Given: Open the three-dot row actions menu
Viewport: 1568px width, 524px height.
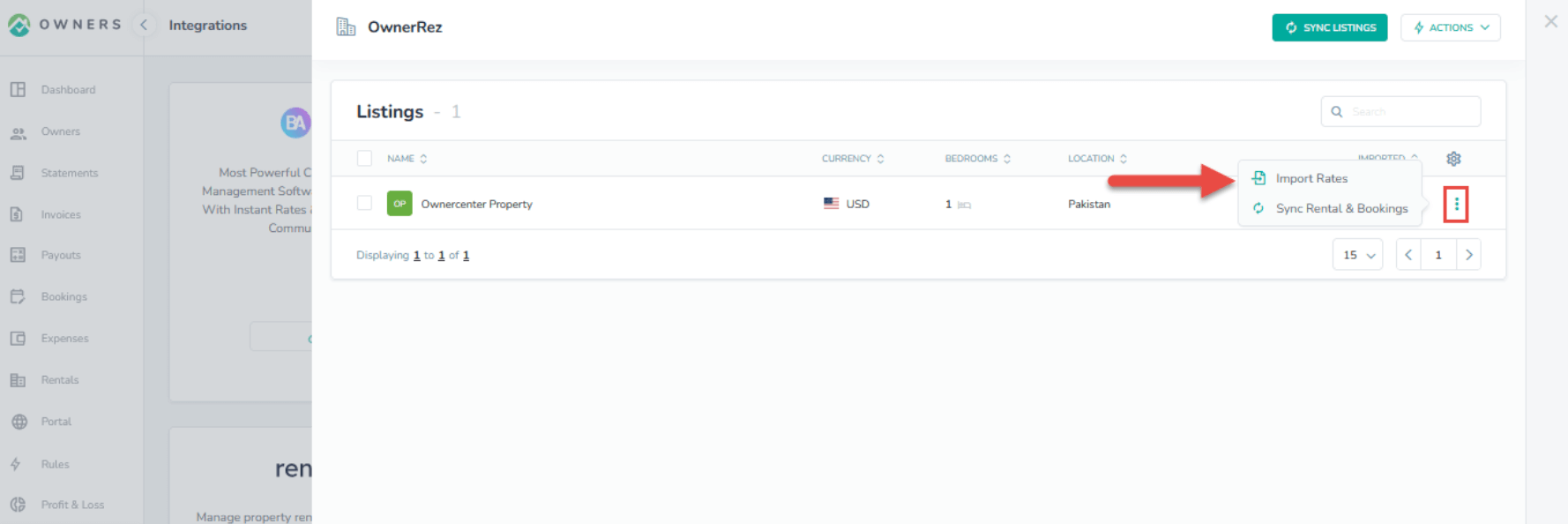Looking at the screenshot, I should coord(1456,205).
